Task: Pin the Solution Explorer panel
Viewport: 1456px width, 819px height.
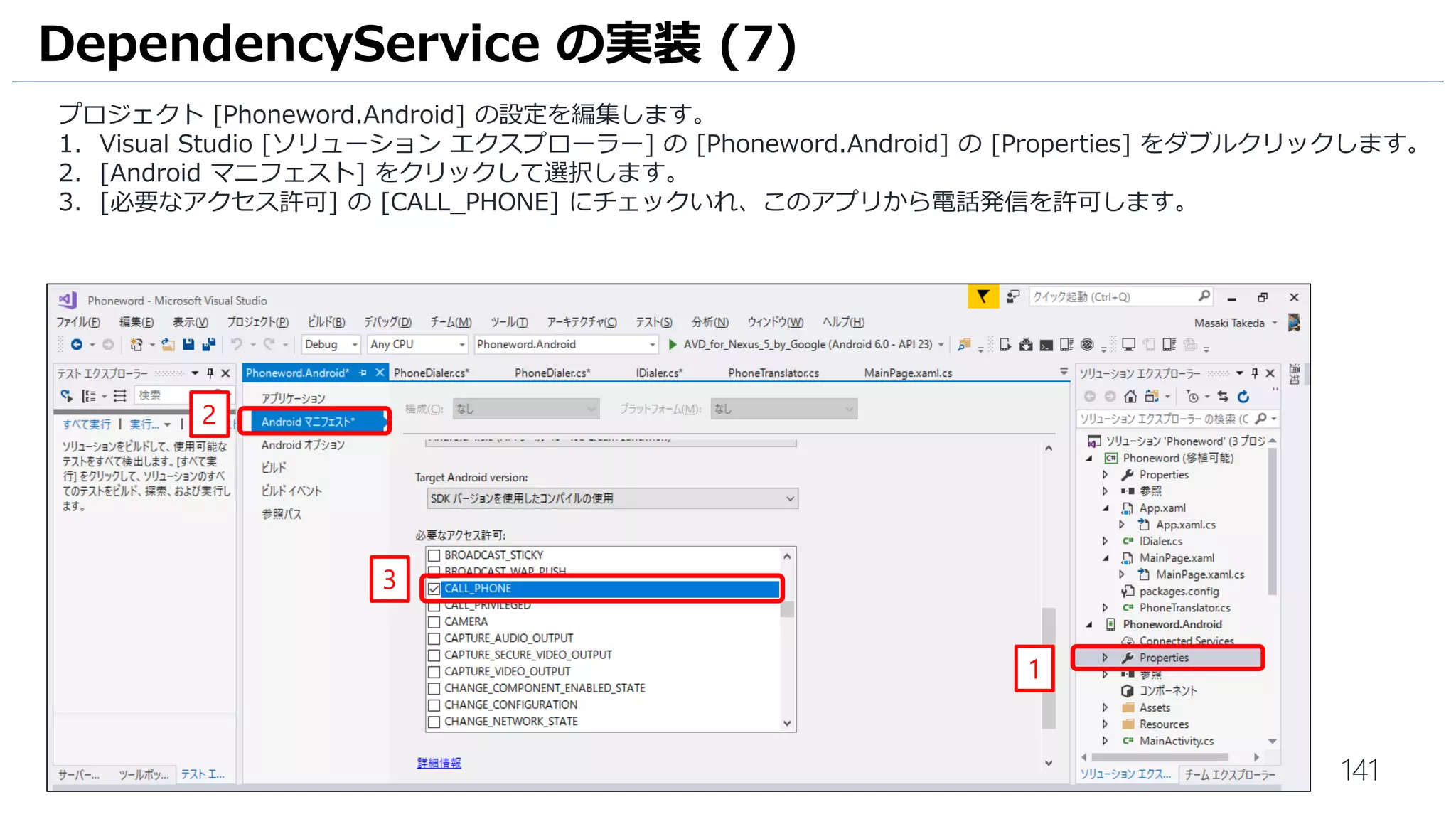Action: click(1255, 373)
